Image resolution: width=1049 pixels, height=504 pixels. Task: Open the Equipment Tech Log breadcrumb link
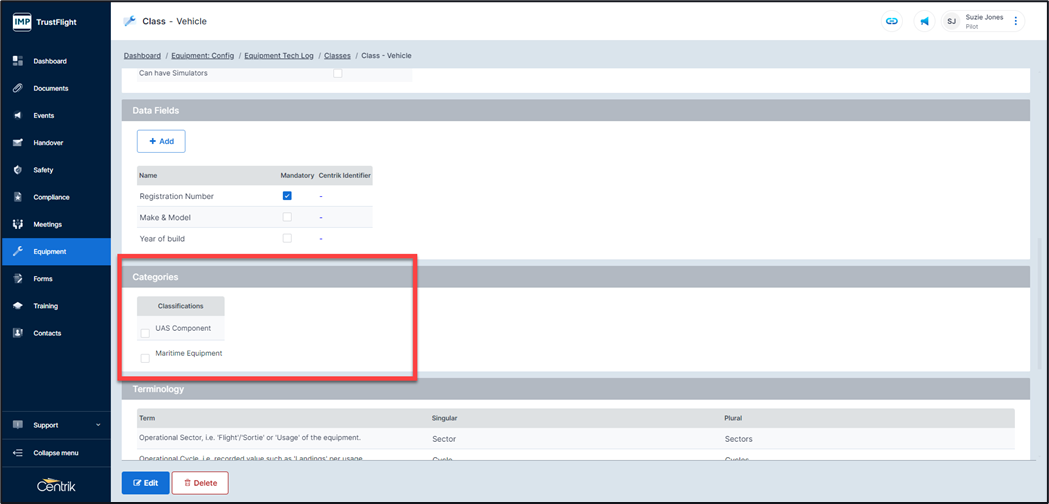click(279, 56)
